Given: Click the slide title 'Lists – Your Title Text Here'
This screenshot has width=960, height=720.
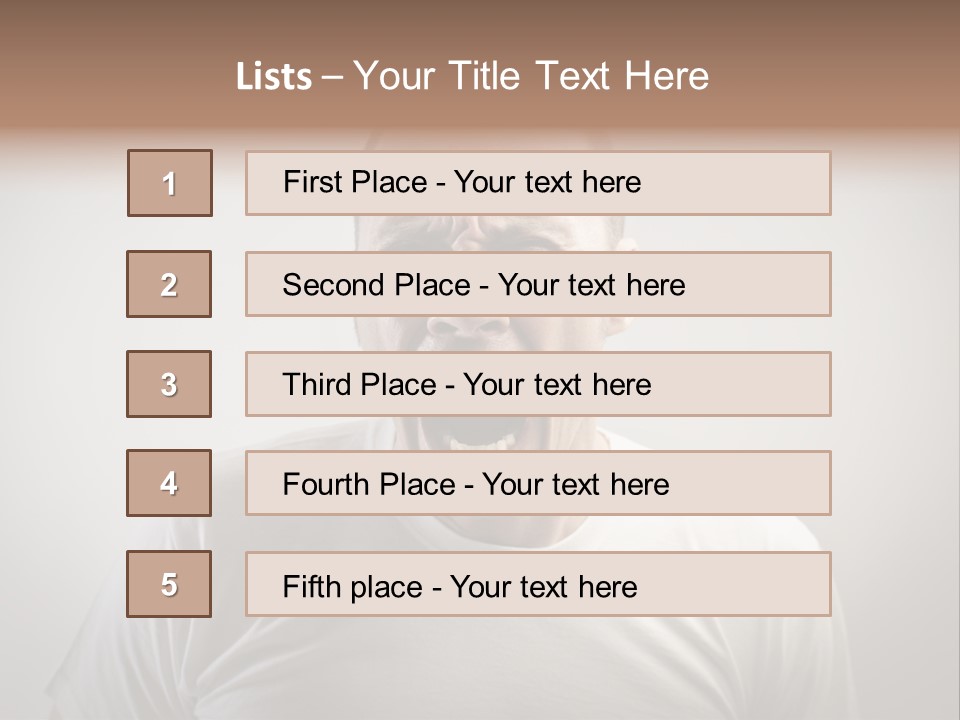Looking at the screenshot, I should [472, 76].
